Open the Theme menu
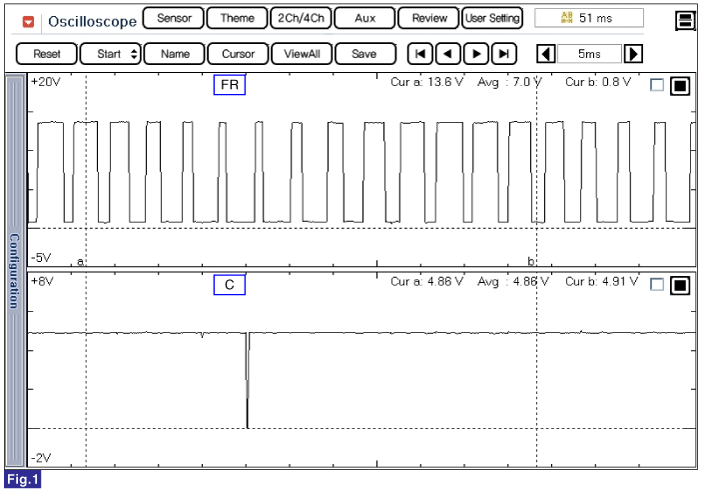701x492 pixels. 237,18
